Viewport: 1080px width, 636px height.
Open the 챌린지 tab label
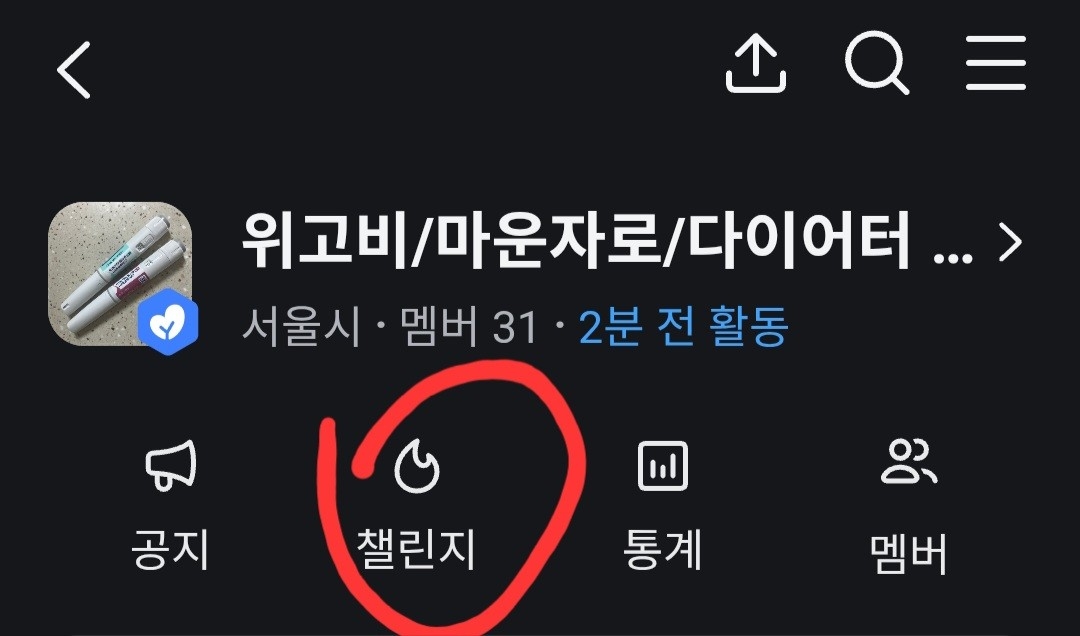(416, 550)
